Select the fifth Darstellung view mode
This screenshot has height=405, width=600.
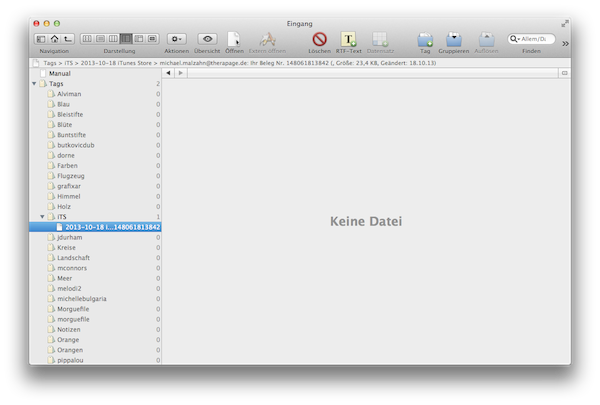tap(139, 39)
